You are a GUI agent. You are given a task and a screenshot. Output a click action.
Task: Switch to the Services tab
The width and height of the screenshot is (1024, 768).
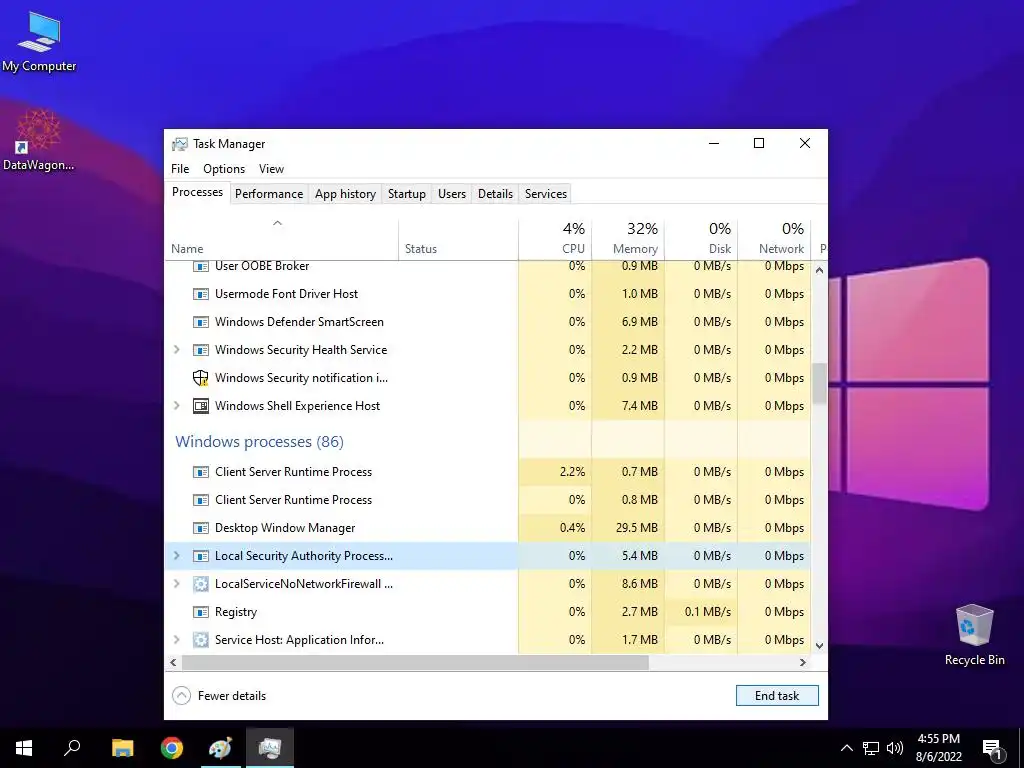(x=546, y=194)
